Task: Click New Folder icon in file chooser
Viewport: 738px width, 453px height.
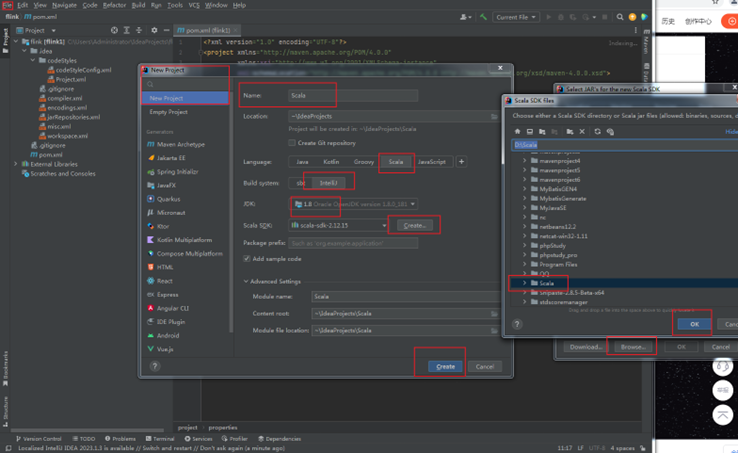Action: coord(570,131)
